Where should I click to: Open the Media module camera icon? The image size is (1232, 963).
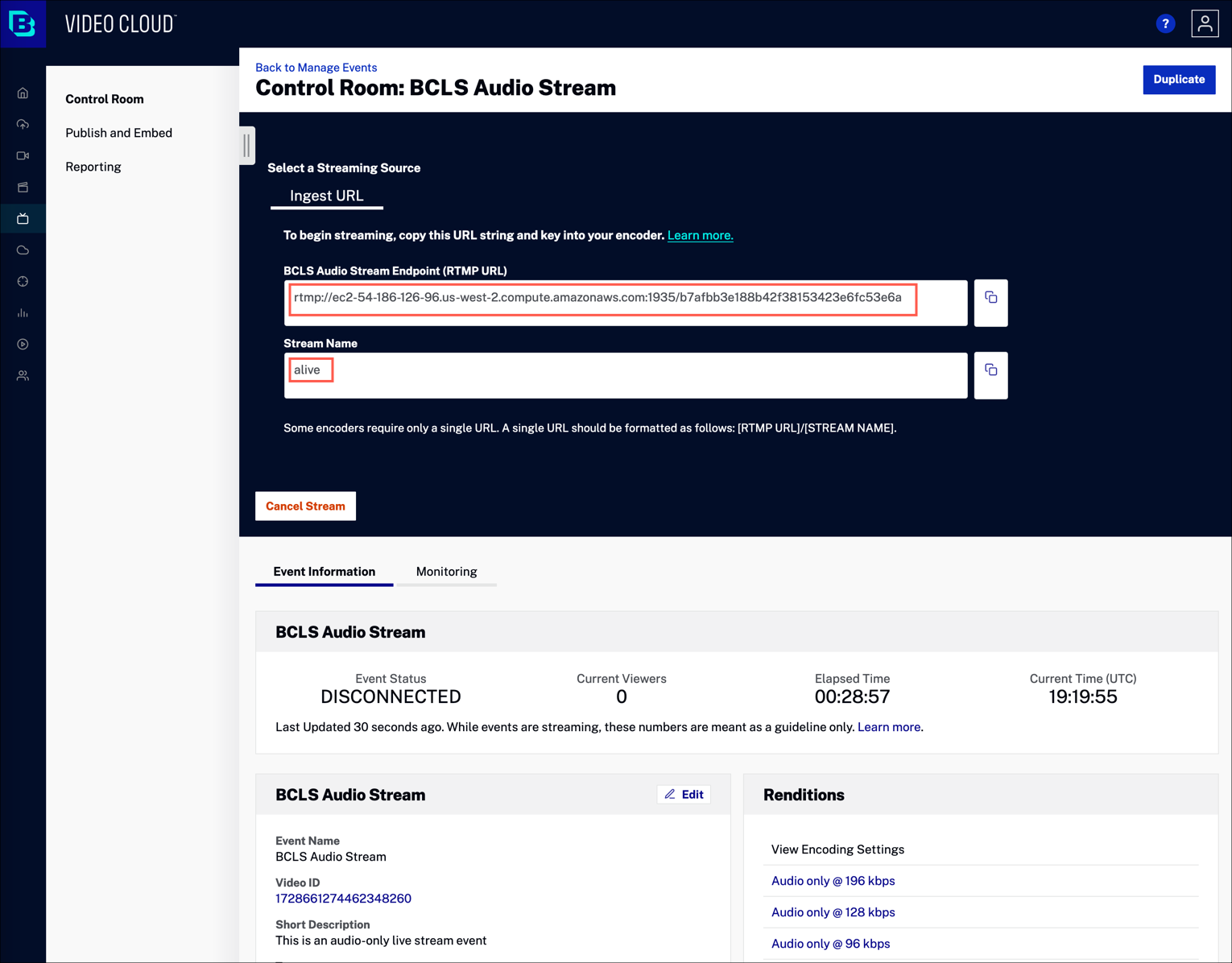click(x=23, y=156)
